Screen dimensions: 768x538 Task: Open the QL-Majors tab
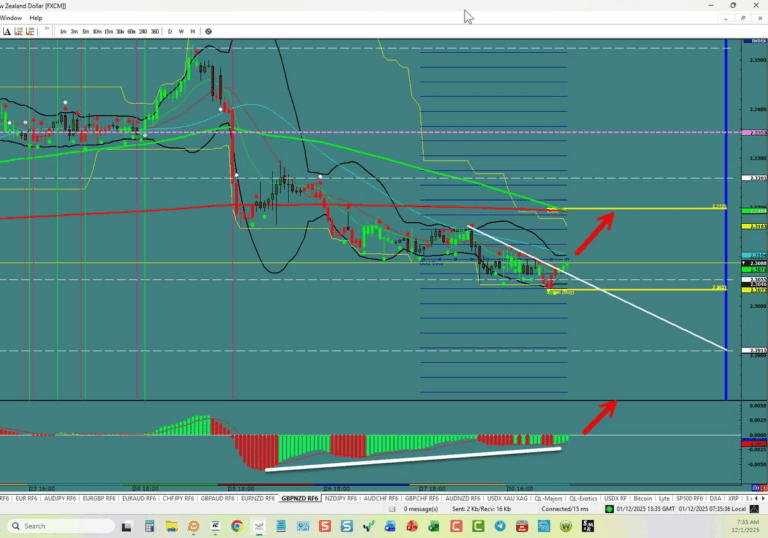(x=548, y=498)
